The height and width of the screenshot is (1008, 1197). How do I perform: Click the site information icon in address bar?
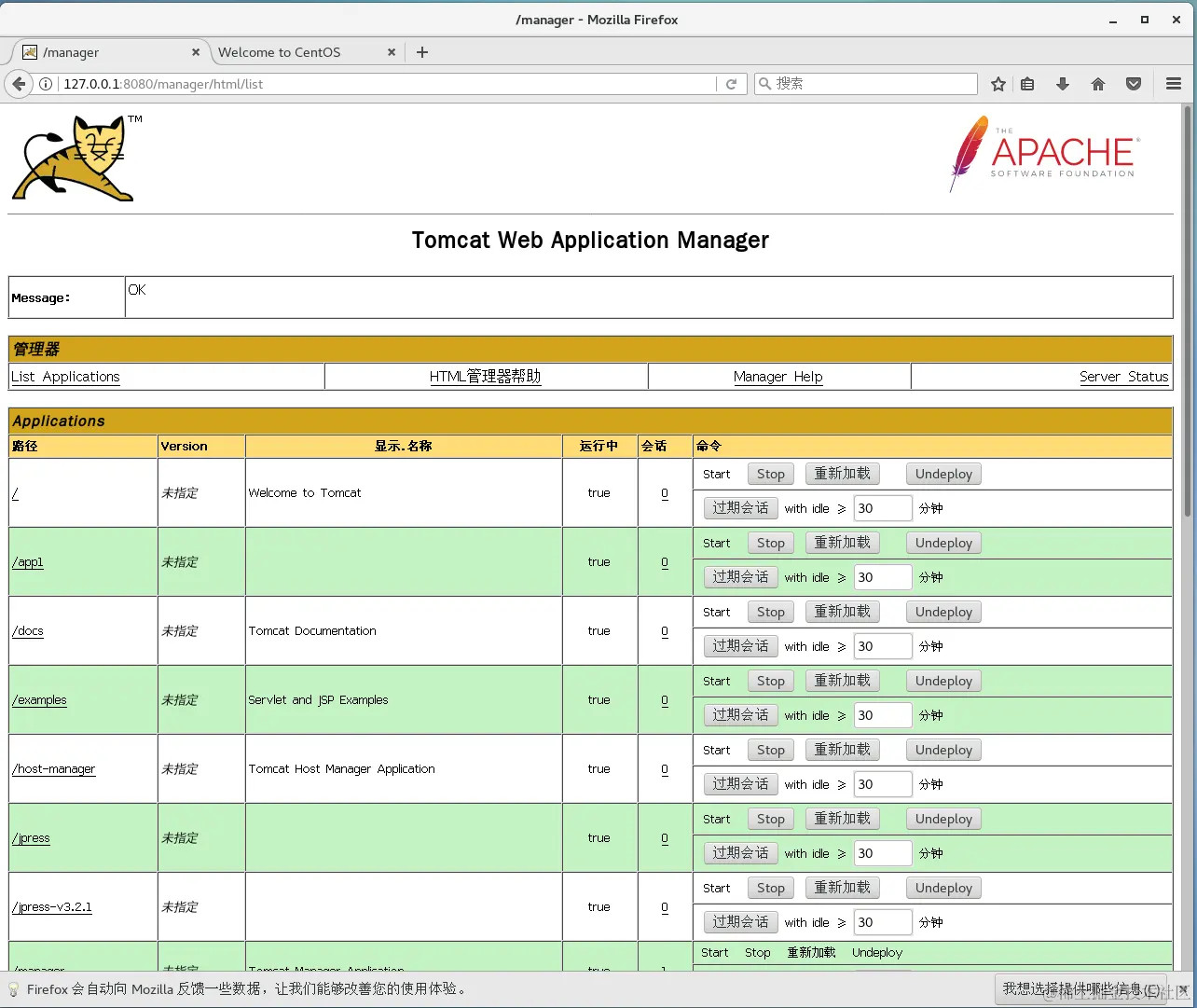(x=46, y=84)
